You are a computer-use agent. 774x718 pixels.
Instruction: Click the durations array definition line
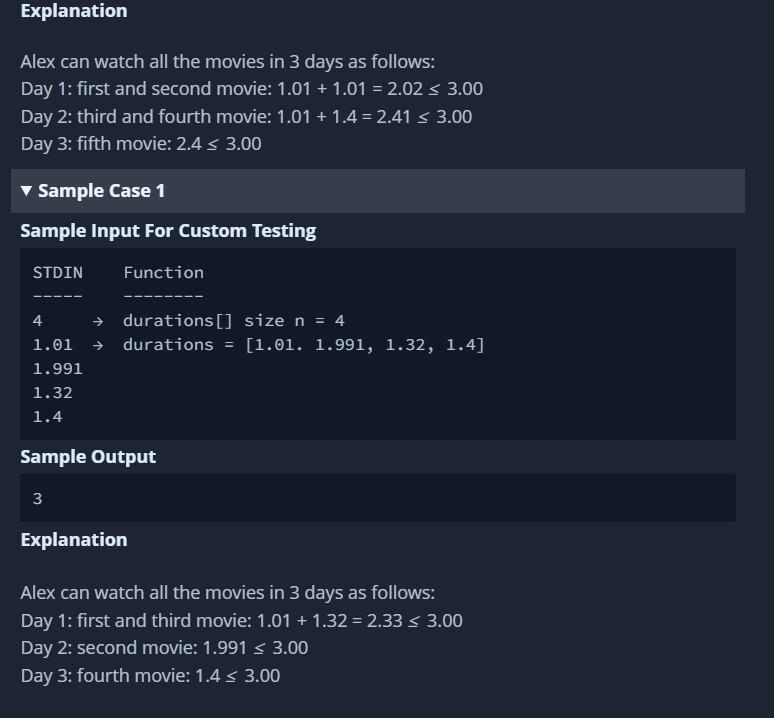pyautogui.click(x=304, y=345)
